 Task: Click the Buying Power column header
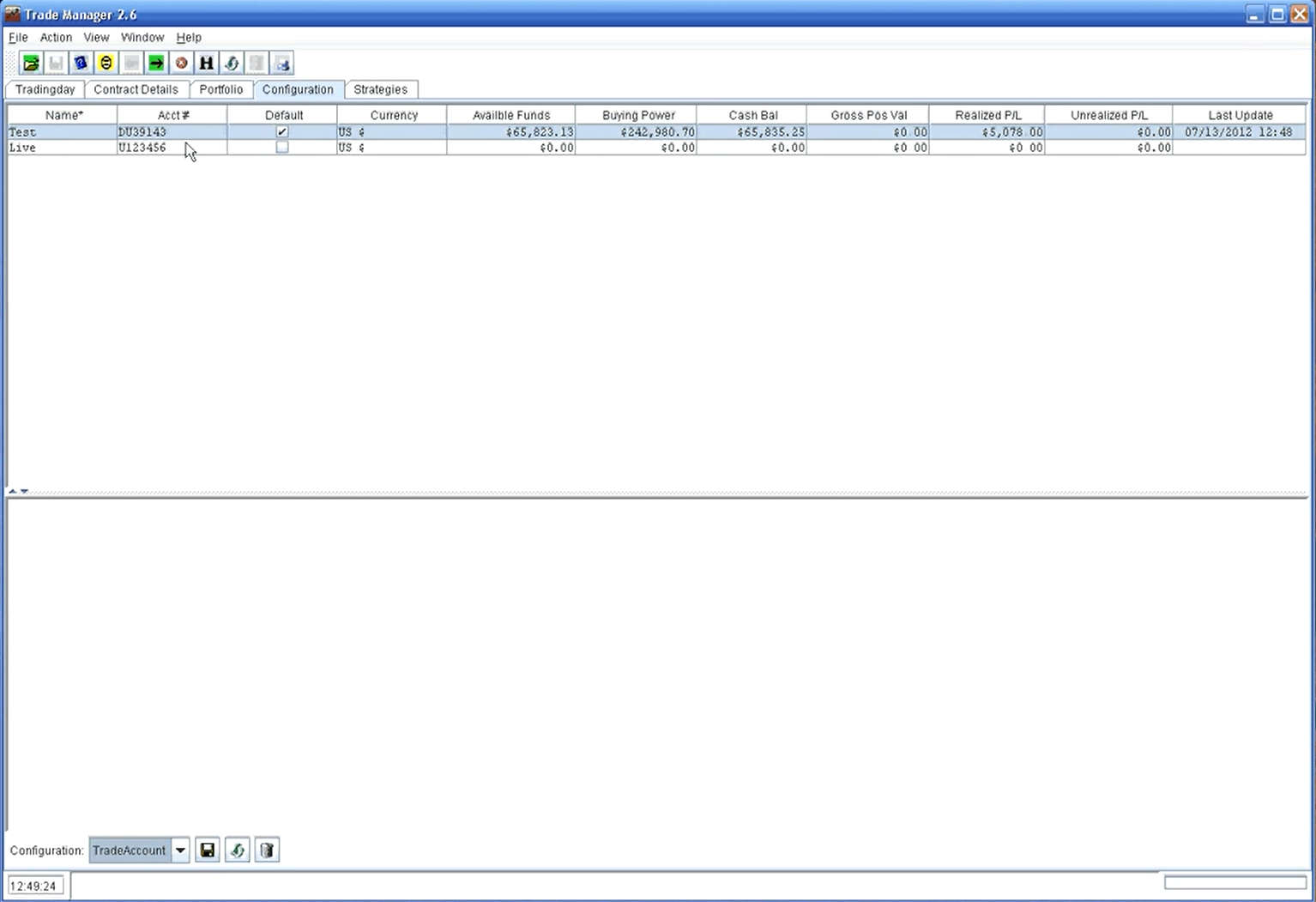pos(637,115)
